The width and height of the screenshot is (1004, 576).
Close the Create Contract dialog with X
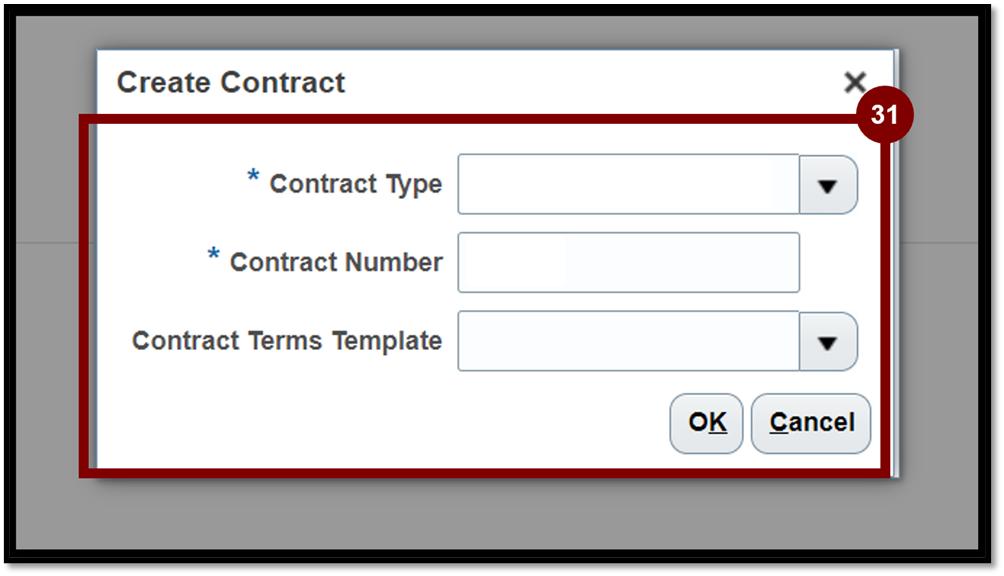(854, 82)
